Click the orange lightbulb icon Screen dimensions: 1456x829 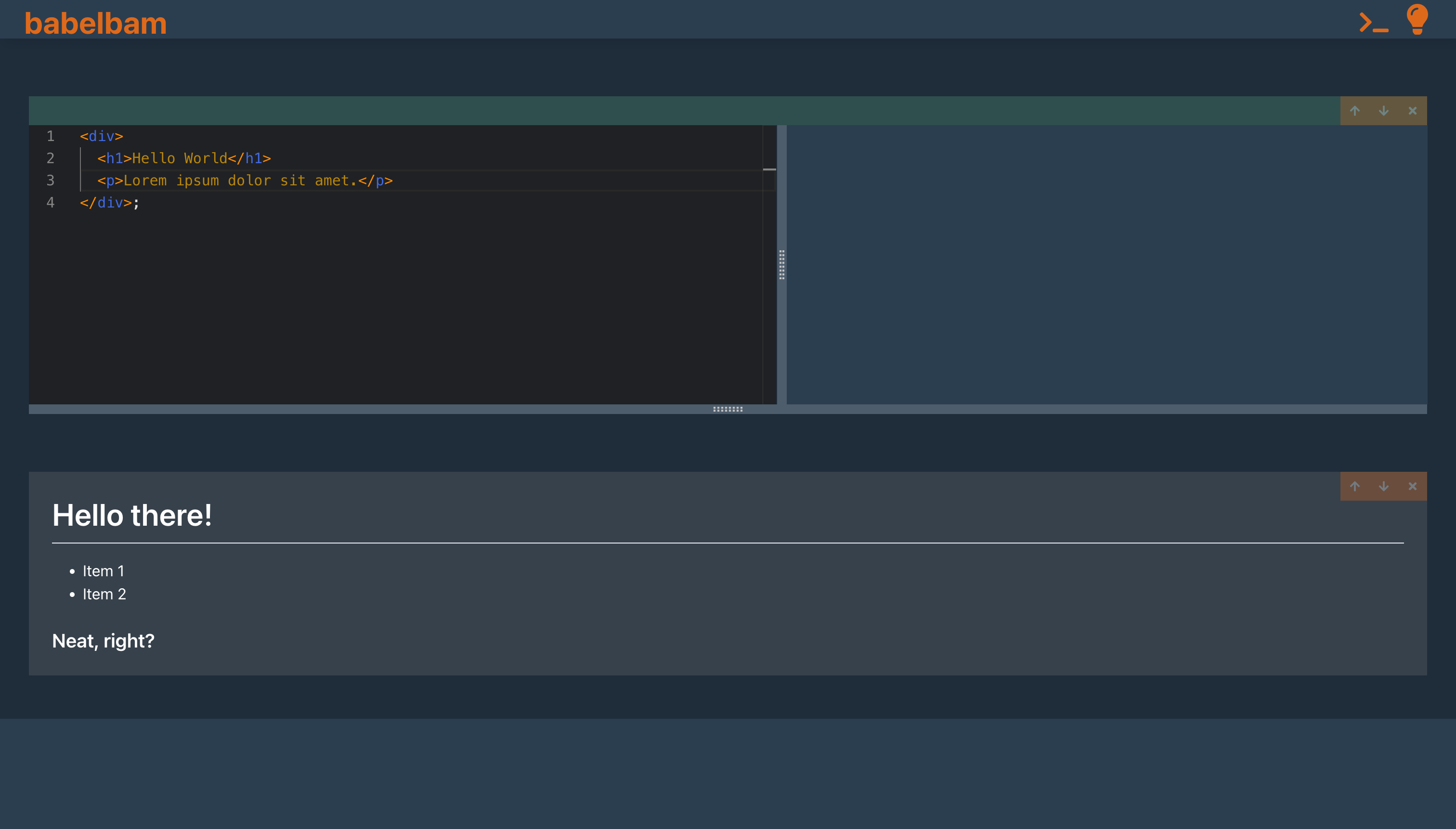point(1417,19)
